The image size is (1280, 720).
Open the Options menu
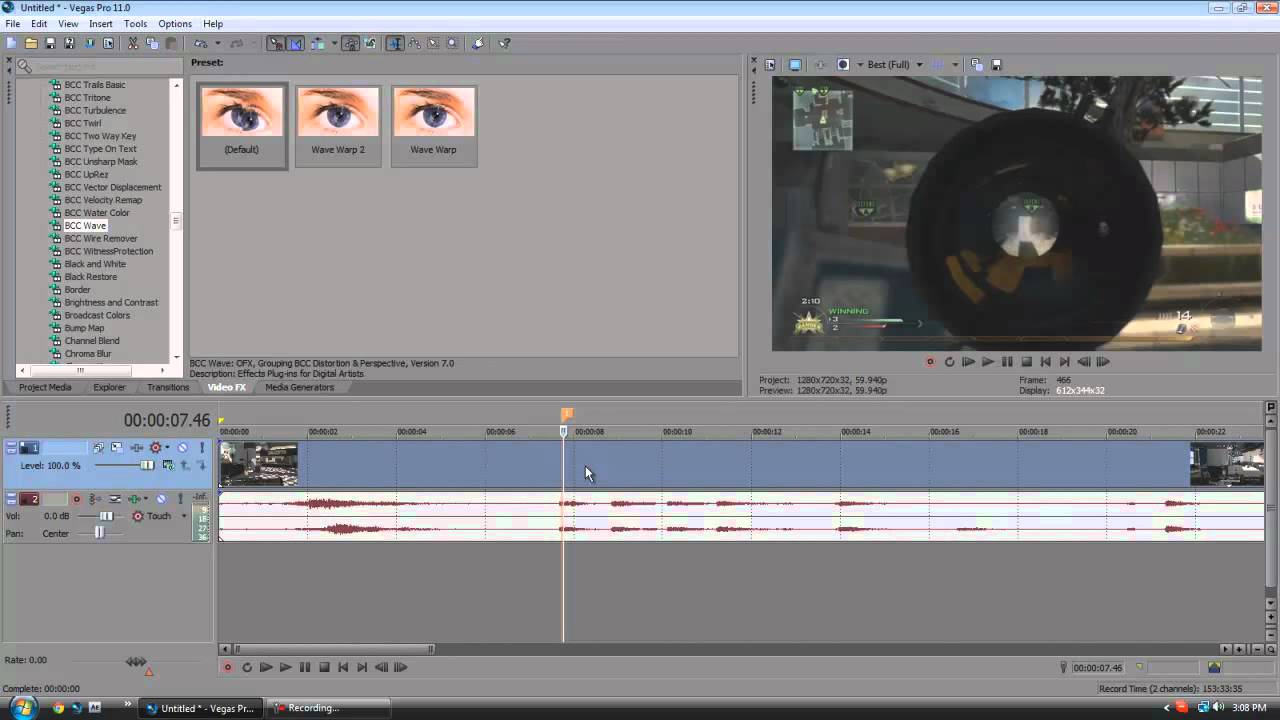[x=175, y=23]
